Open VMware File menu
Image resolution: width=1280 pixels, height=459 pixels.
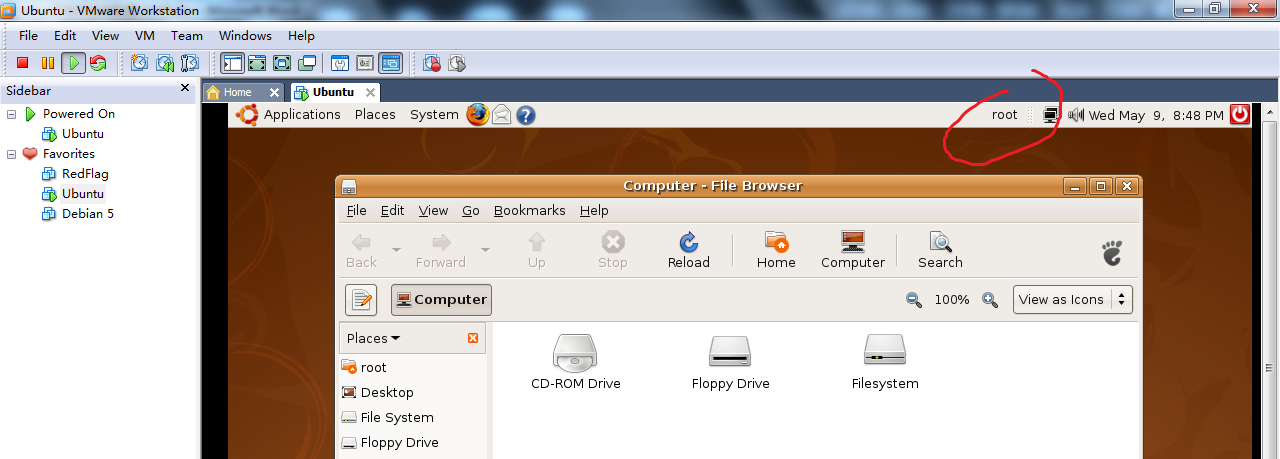point(28,35)
